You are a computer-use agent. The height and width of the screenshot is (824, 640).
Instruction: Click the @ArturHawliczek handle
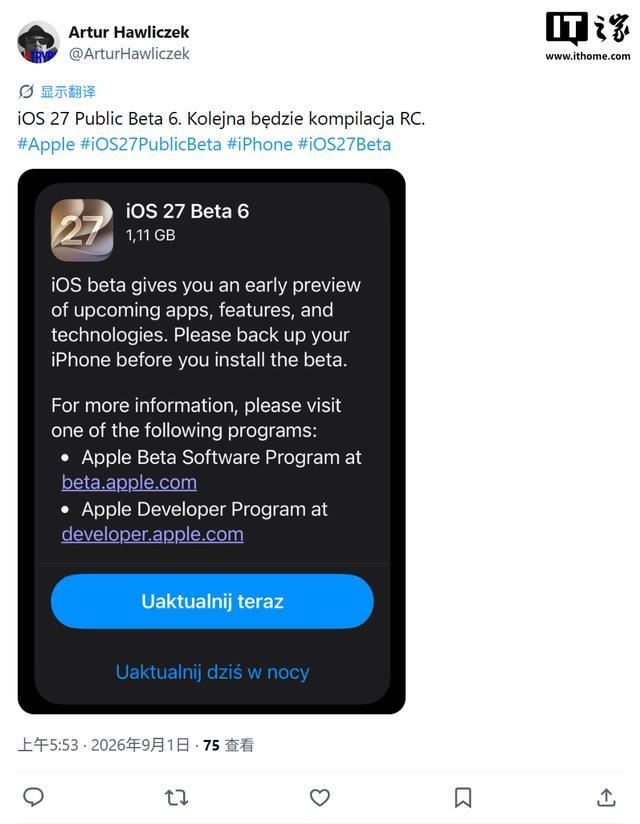click(x=129, y=54)
